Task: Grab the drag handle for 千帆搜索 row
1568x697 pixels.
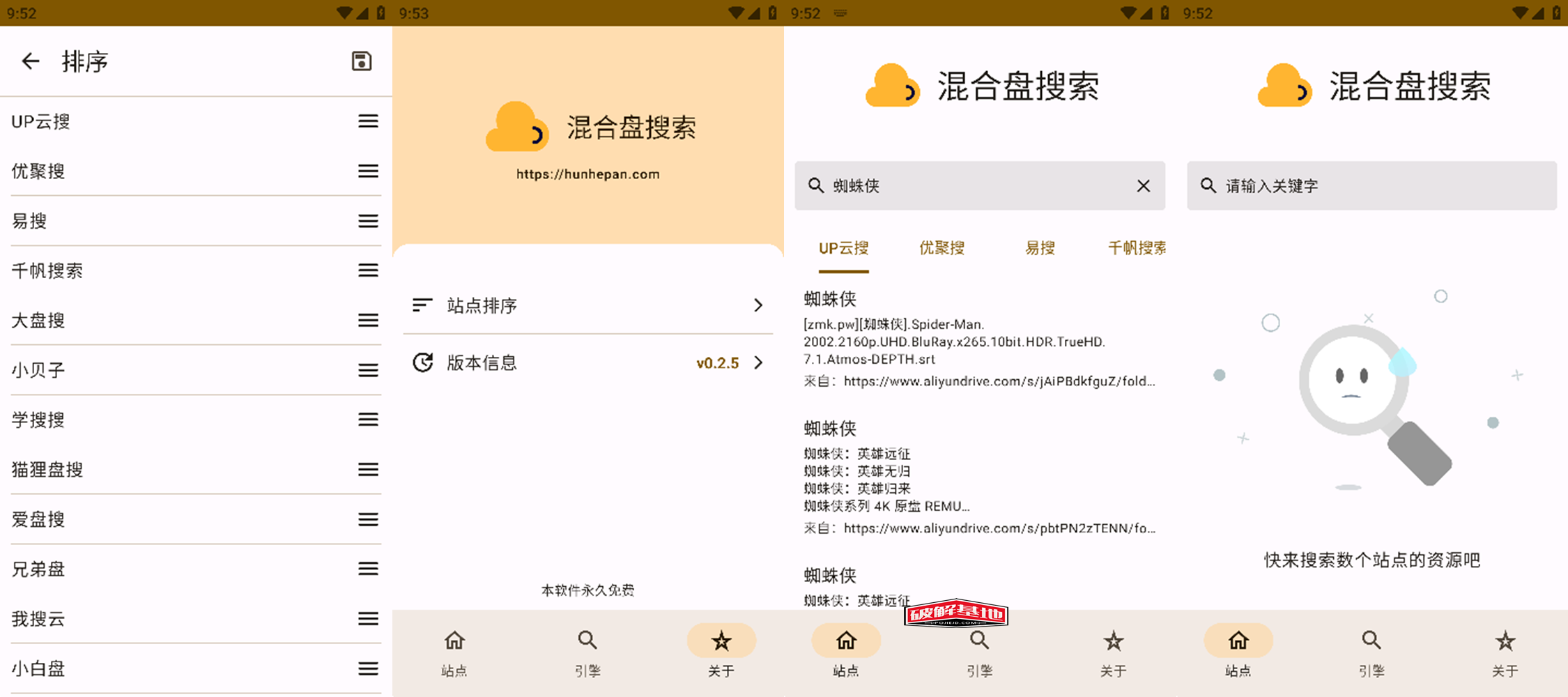Action: (368, 270)
